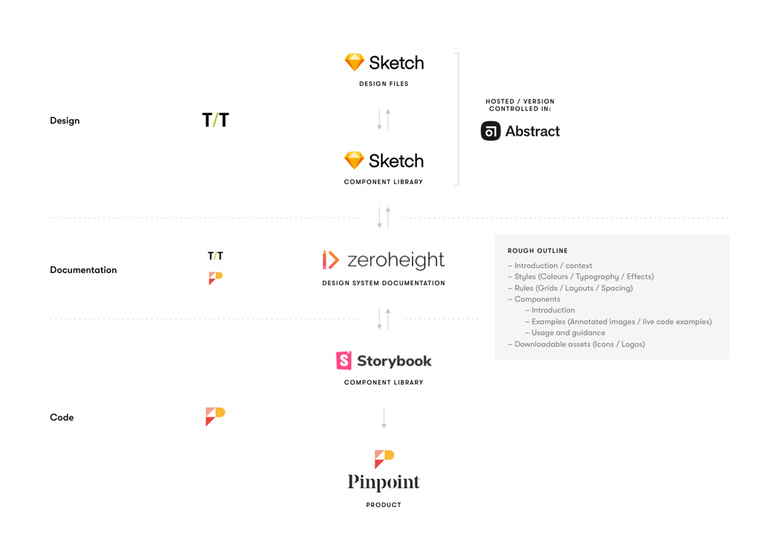Image resolution: width=768 pixels, height=546 pixels.
Task: Click the small Pinpoint icon in Documentation row
Action: 216,278
